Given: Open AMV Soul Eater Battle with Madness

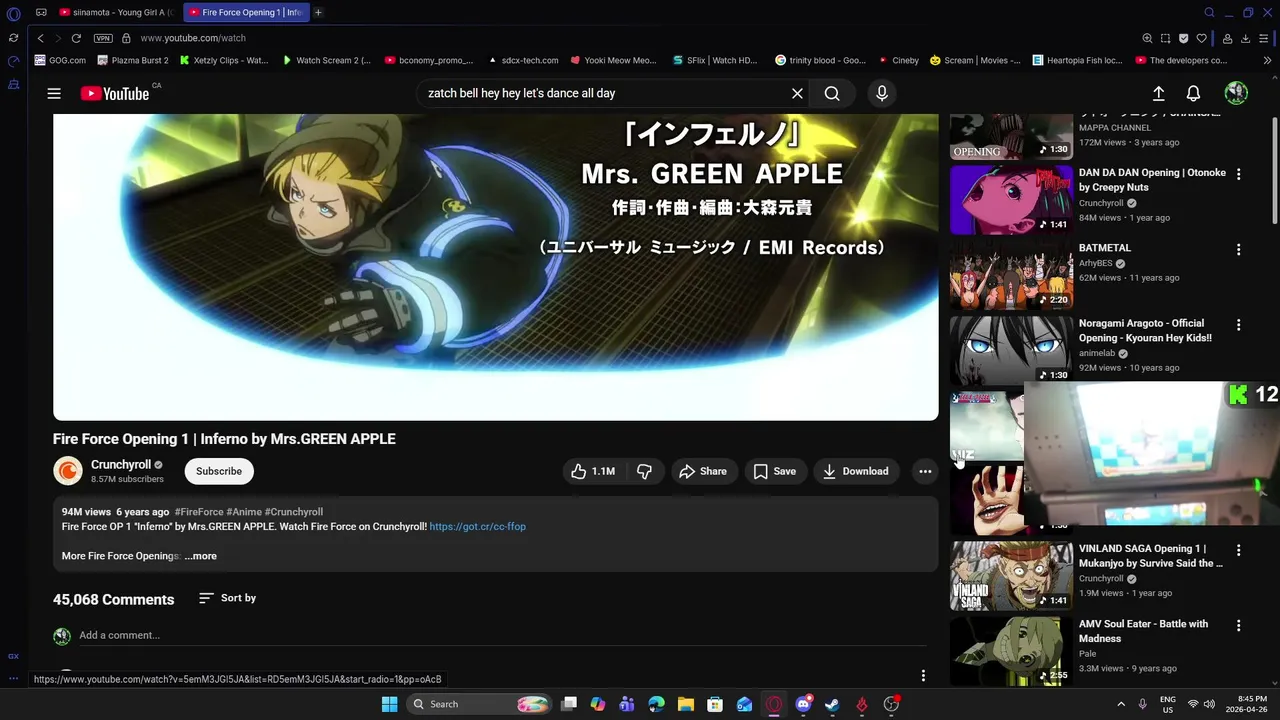Looking at the screenshot, I should [x=1143, y=631].
